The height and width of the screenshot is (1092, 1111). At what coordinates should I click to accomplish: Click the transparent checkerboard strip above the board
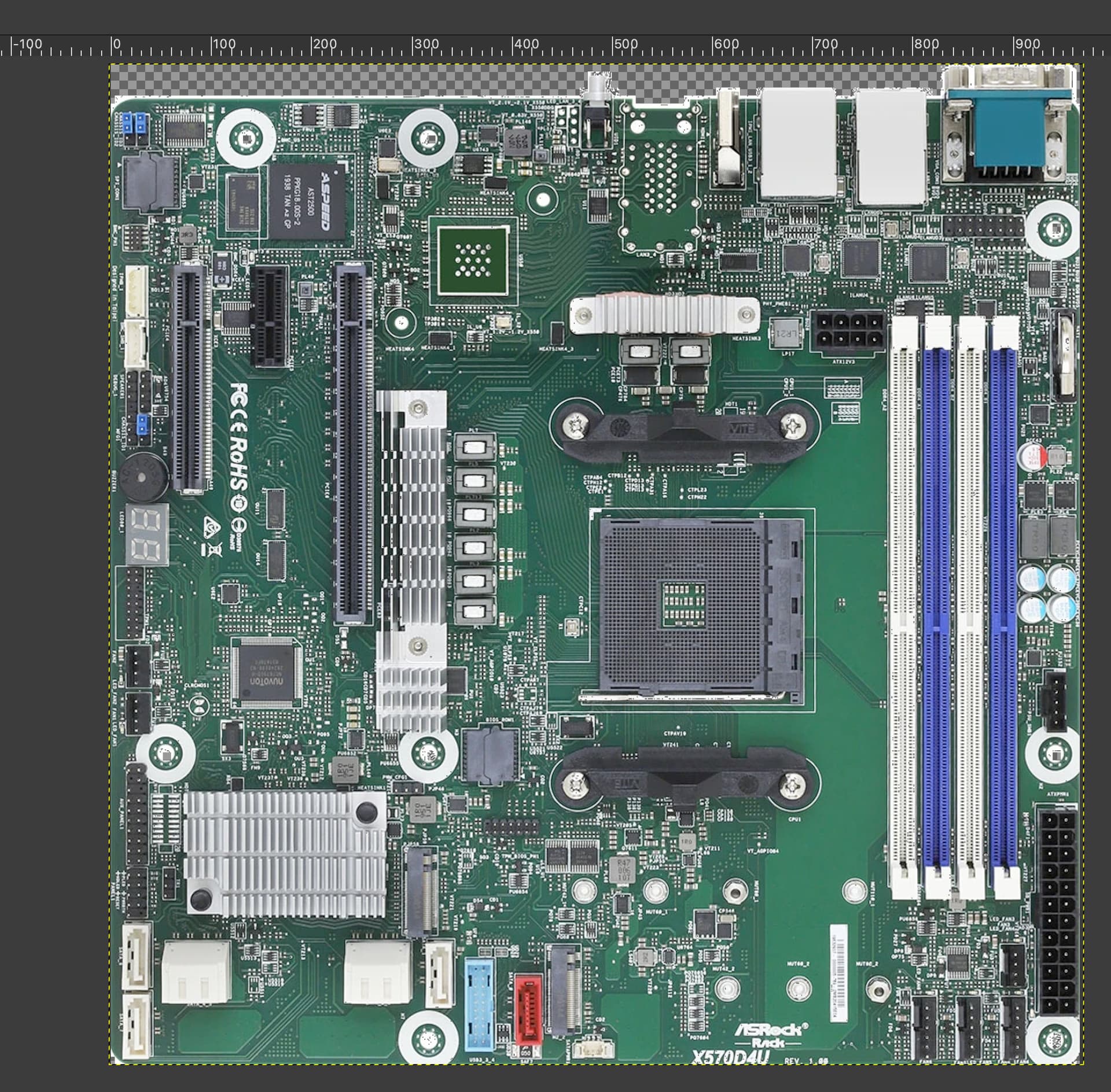tap(347, 80)
